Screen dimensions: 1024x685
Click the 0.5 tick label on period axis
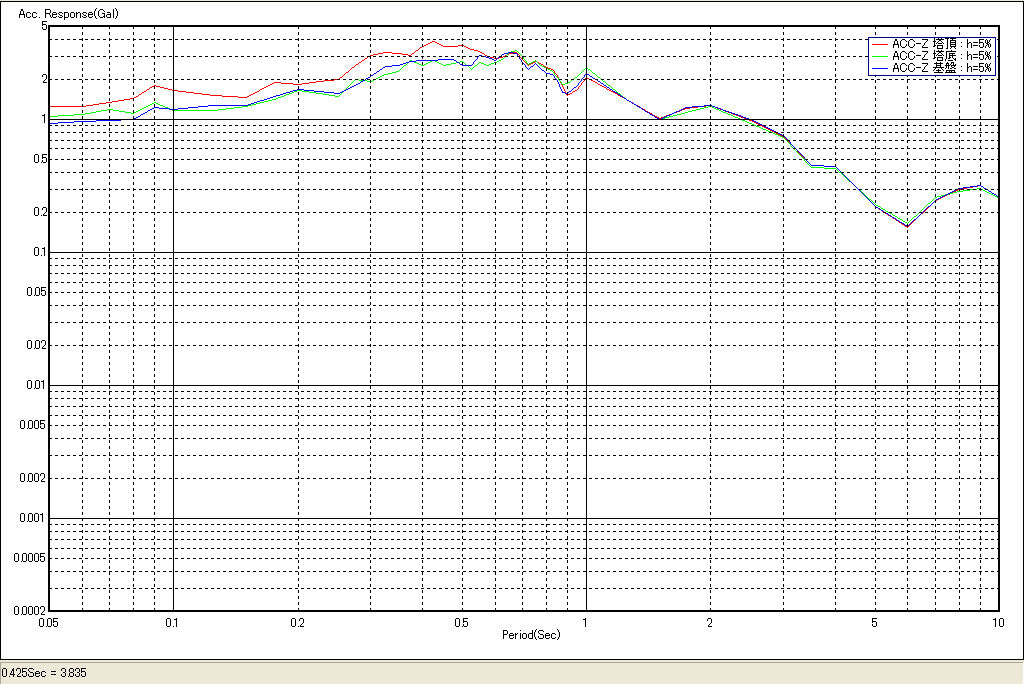point(461,622)
